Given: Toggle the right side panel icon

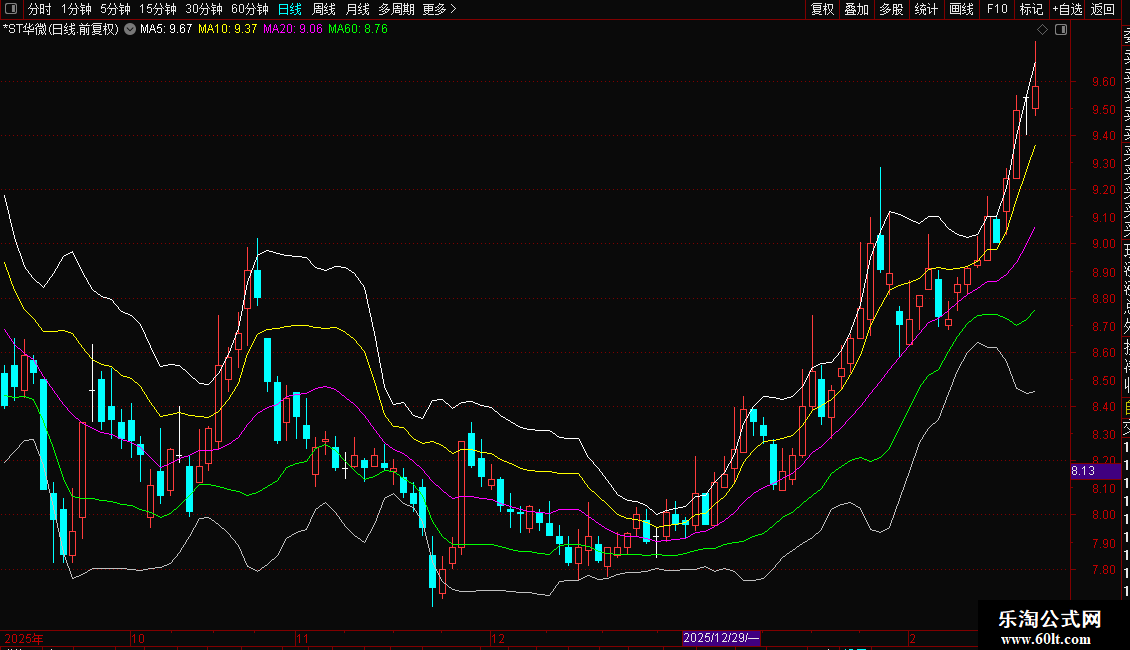Looking at the screenshot, I should pos(1061,30).
